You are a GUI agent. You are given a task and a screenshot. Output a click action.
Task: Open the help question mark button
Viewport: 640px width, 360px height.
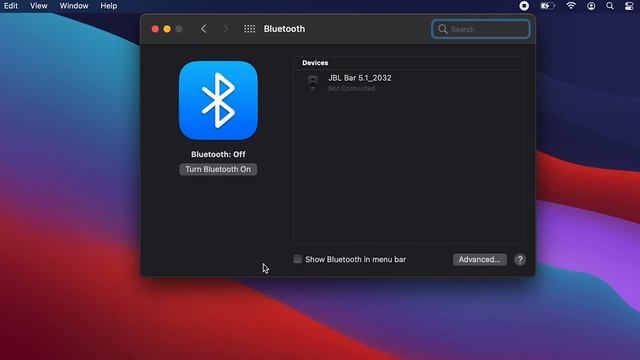tap(520, 260)
